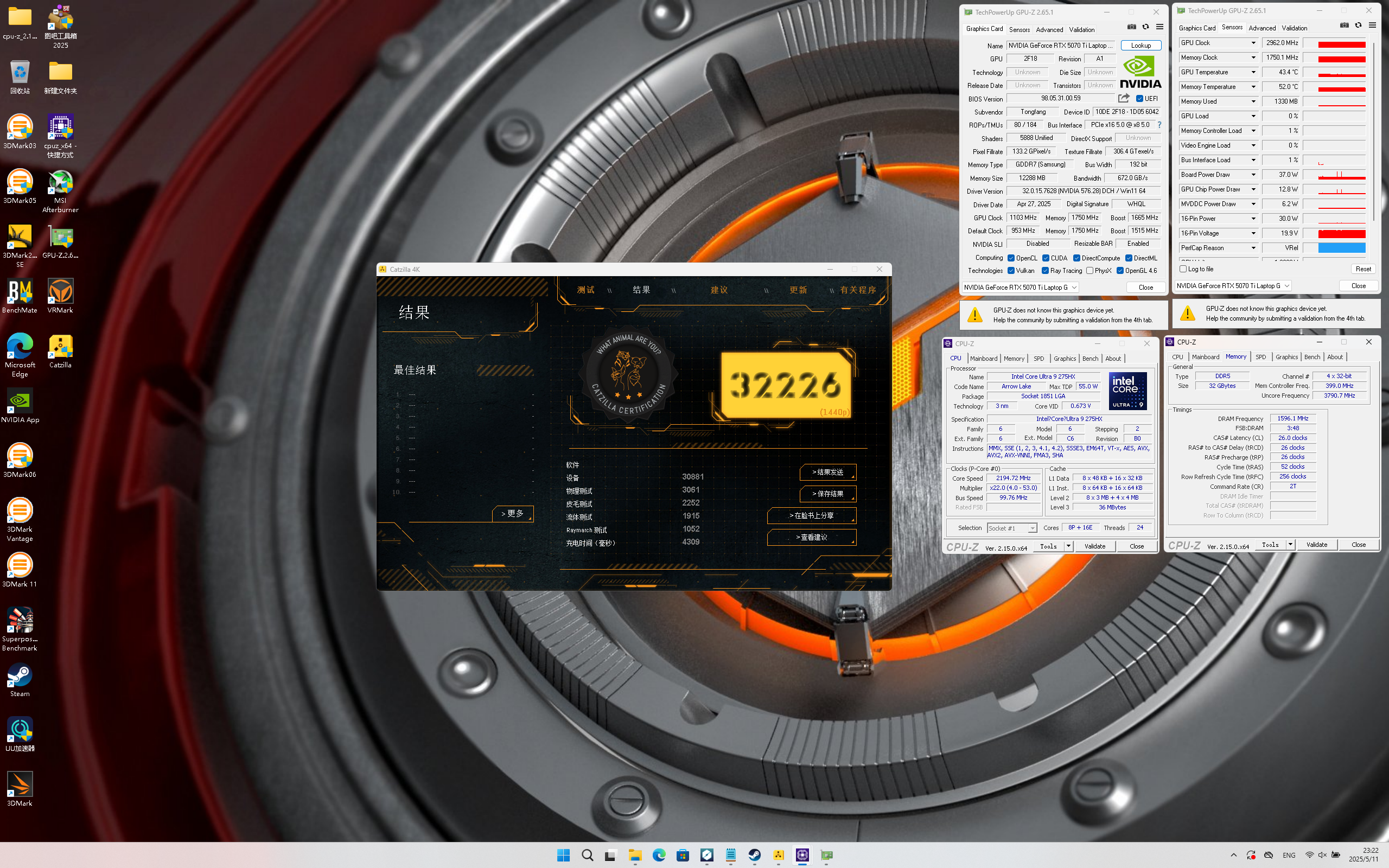The width and height of the screenshot is (1389, 868).
Task: Click the 32226 score panel in Catzilla
Action: tap(786, 385)
